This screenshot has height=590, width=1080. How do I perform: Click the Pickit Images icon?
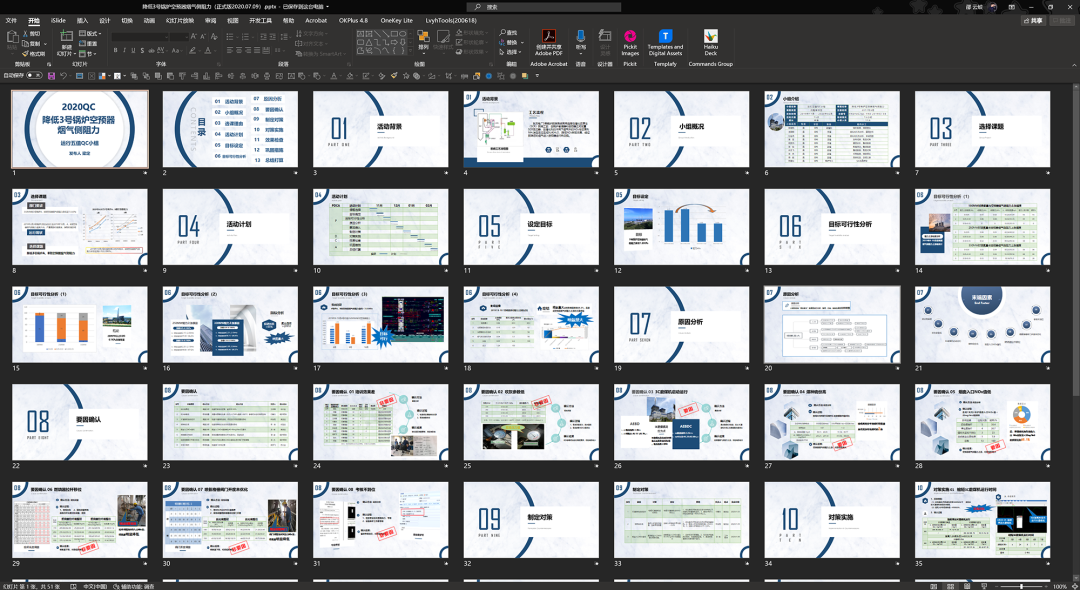(x=630, y=36)
